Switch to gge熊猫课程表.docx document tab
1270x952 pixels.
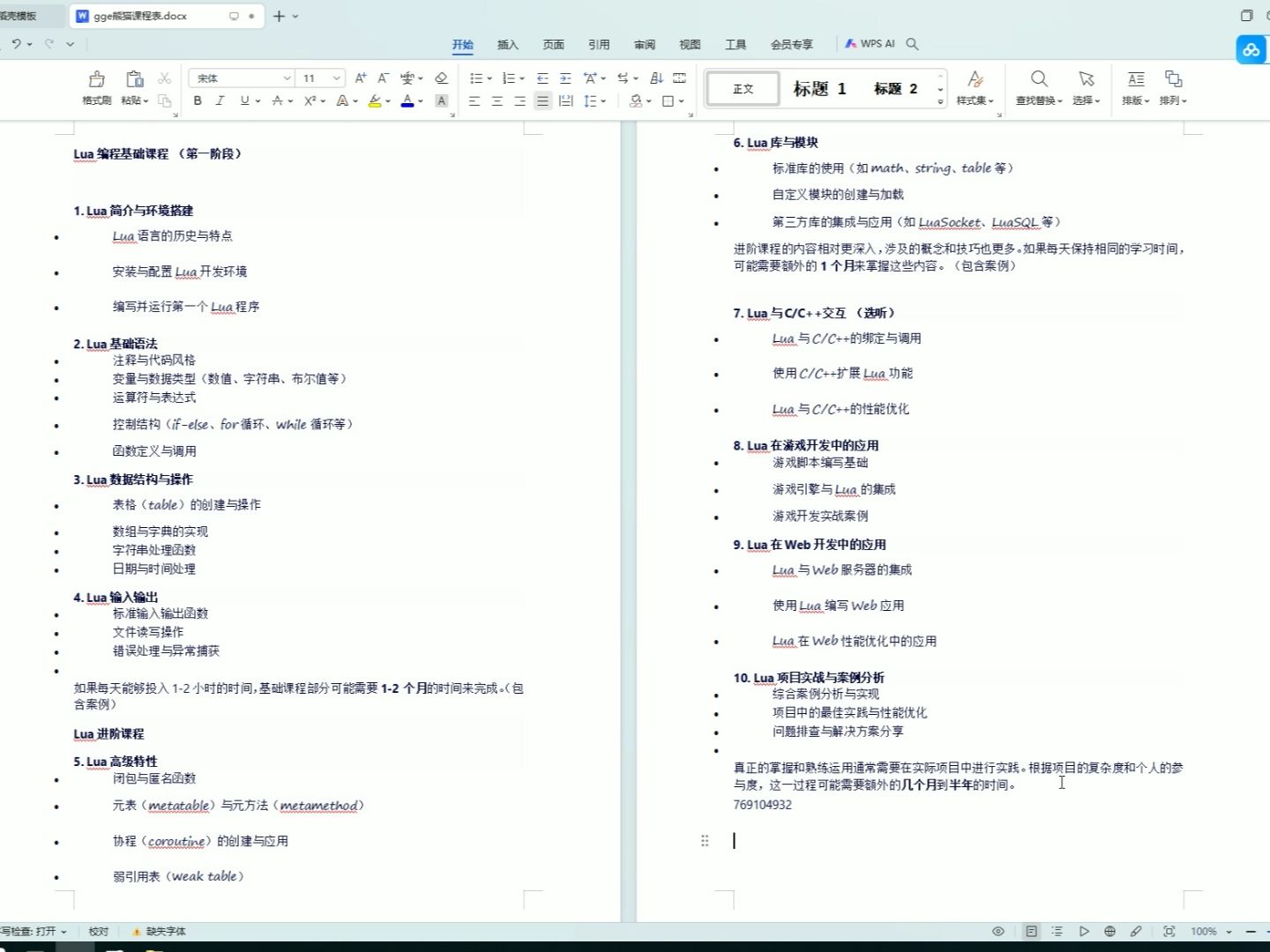click(x=166, y=16)
